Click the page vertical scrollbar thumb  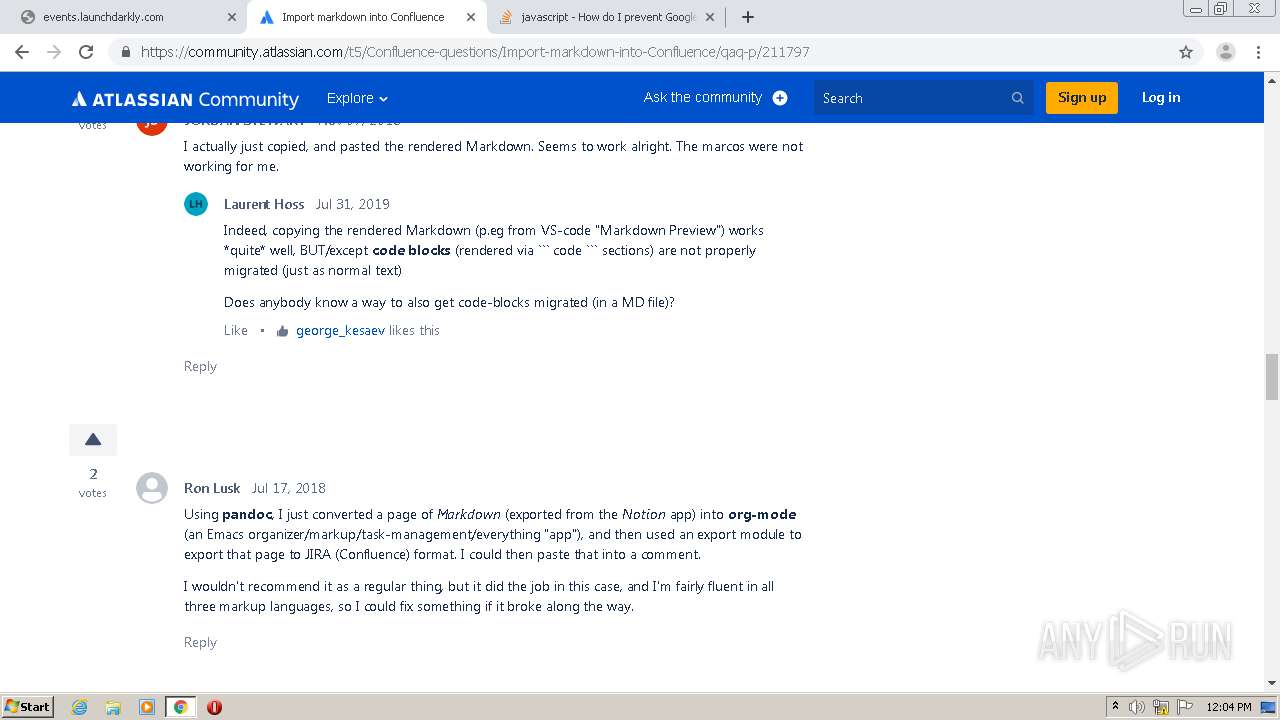(x=1272, y=376)
